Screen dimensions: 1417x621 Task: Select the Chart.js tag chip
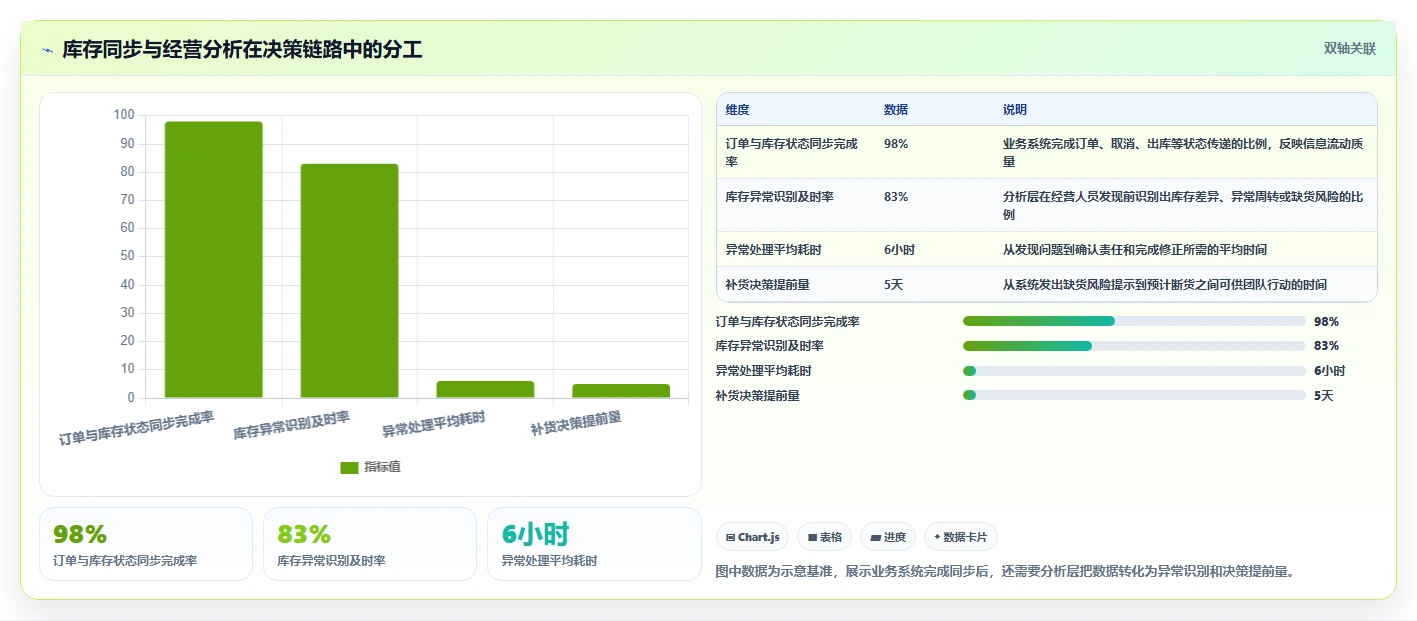coord(752,537)
